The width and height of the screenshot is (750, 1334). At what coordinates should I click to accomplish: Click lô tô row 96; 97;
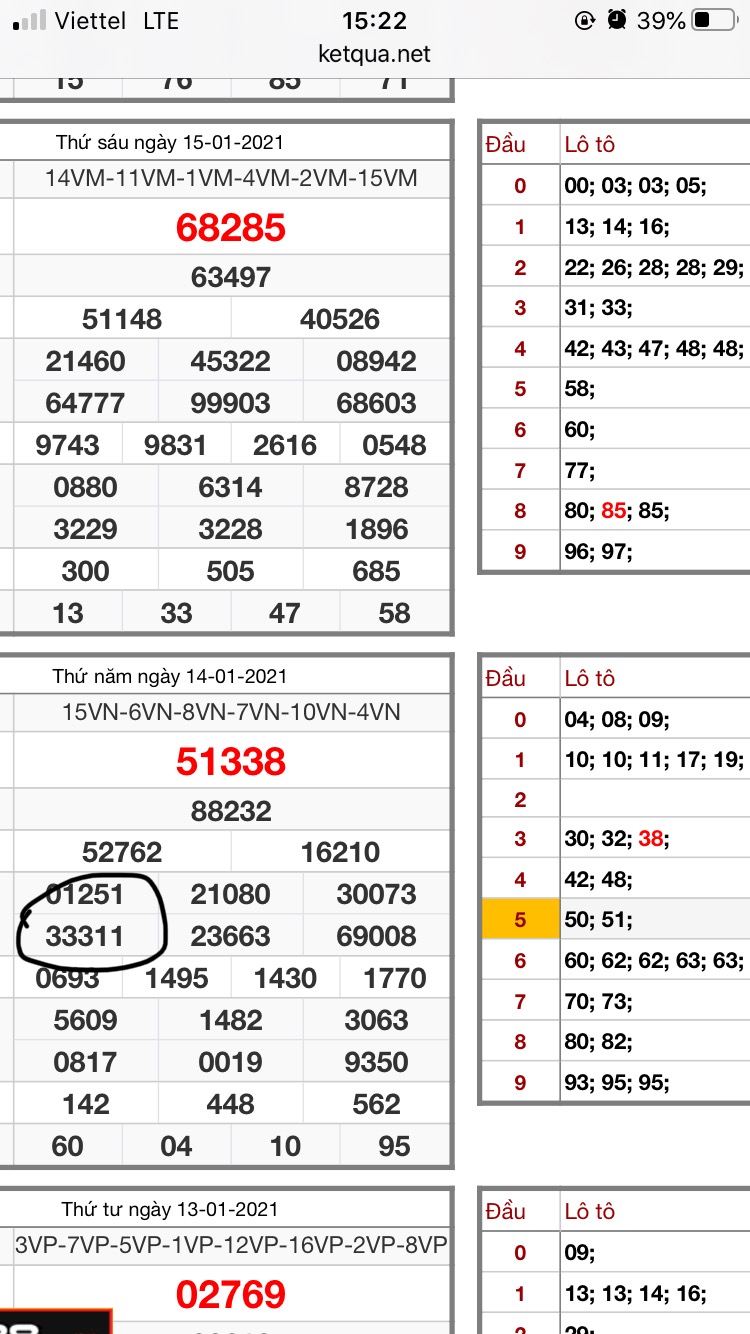click(x=598, y=551)
